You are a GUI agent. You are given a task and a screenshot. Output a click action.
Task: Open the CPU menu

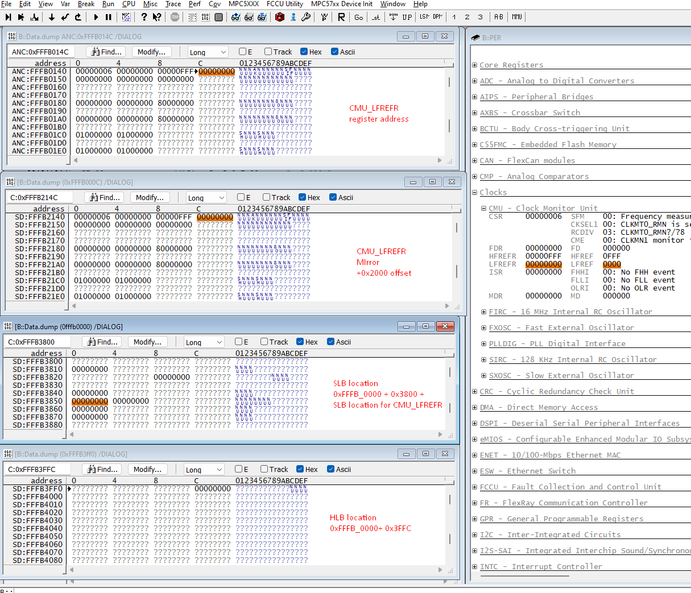pos(129,4)
